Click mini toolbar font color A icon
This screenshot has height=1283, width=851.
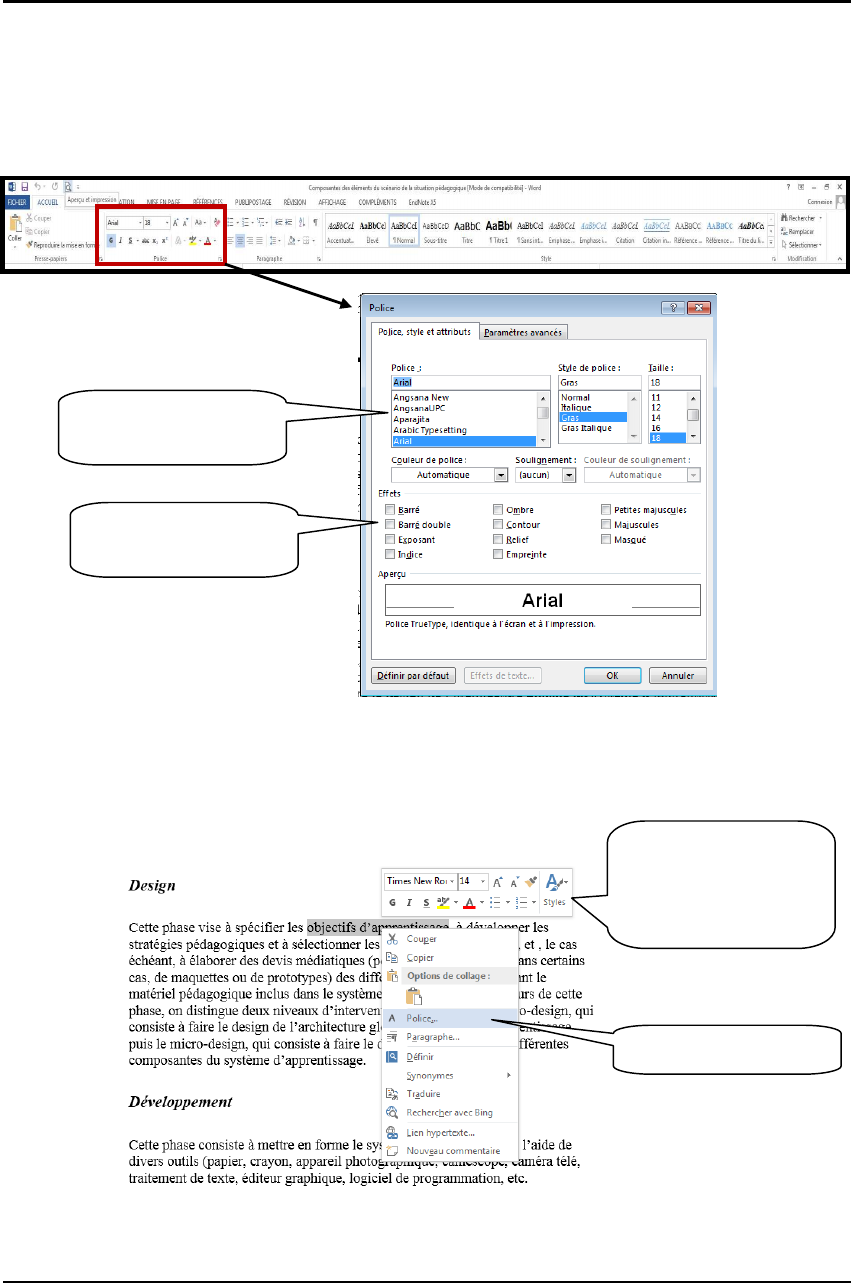click(469, 902)
